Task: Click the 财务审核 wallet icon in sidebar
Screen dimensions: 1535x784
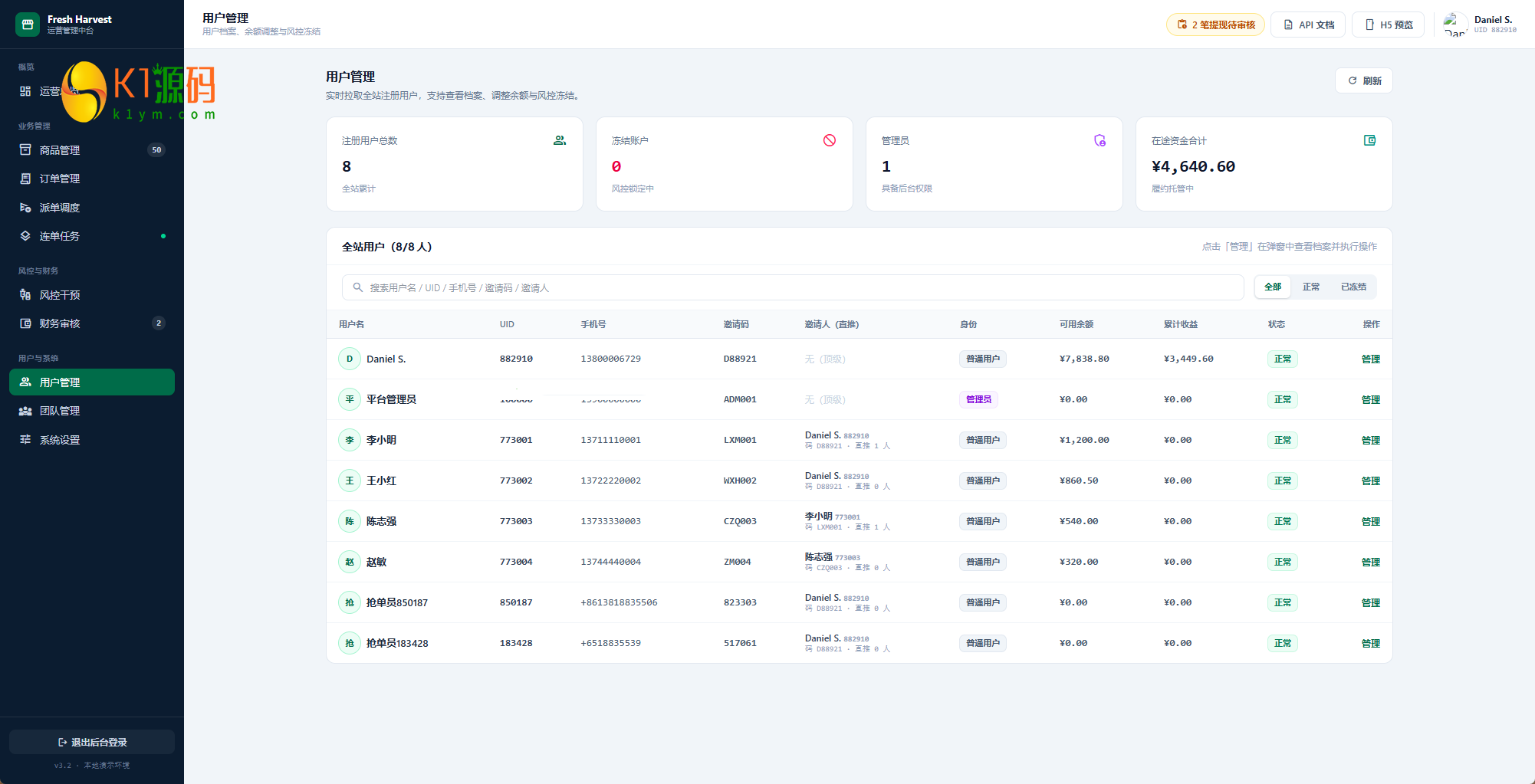Action: click(25, 323)
